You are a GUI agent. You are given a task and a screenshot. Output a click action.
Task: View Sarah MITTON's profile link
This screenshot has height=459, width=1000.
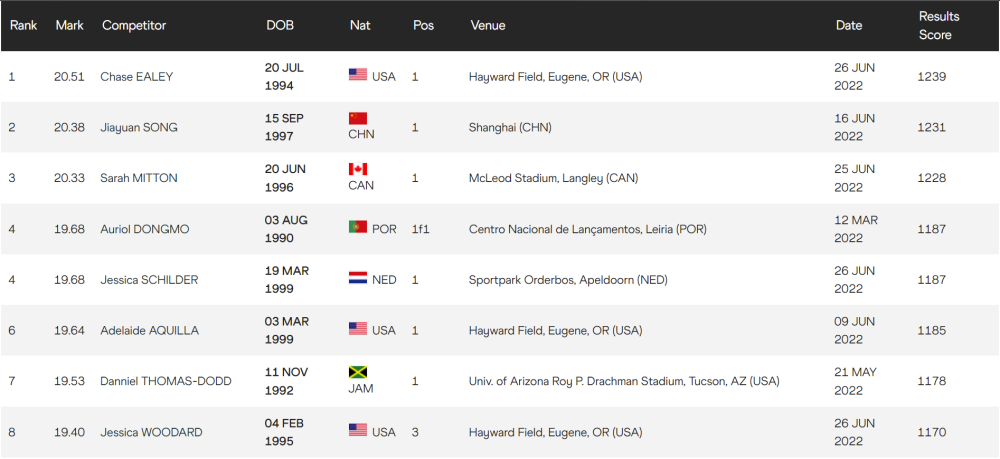pos(139,178)
